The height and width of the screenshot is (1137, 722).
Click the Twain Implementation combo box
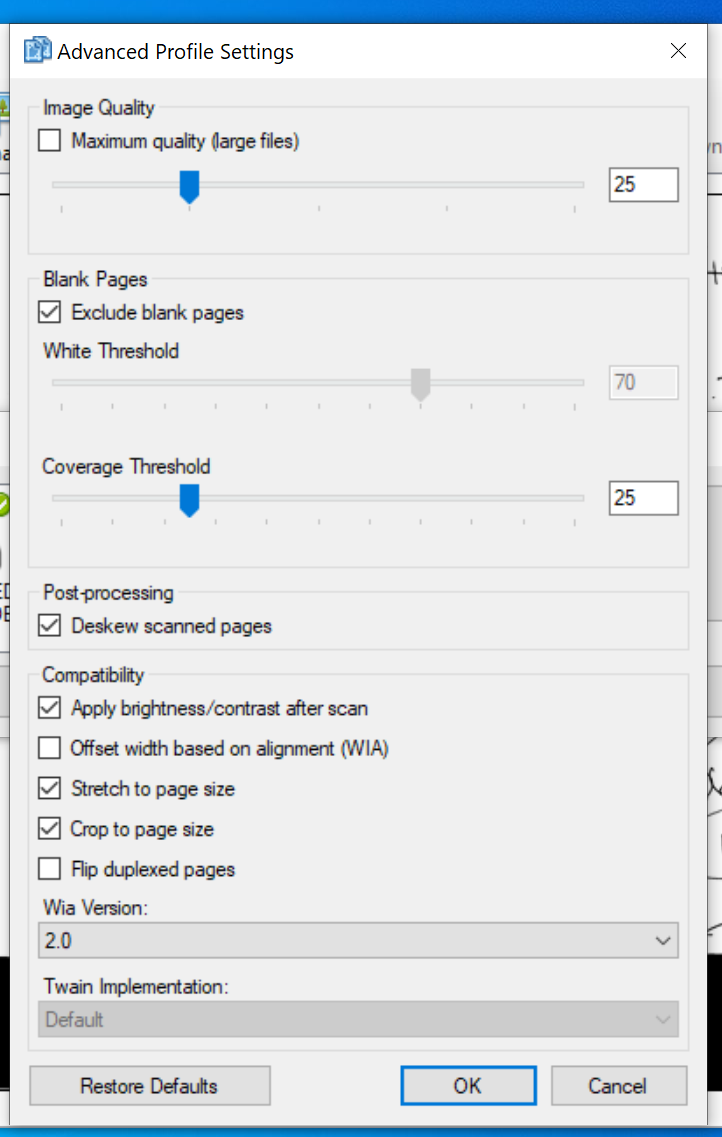tap(358, 1019)
